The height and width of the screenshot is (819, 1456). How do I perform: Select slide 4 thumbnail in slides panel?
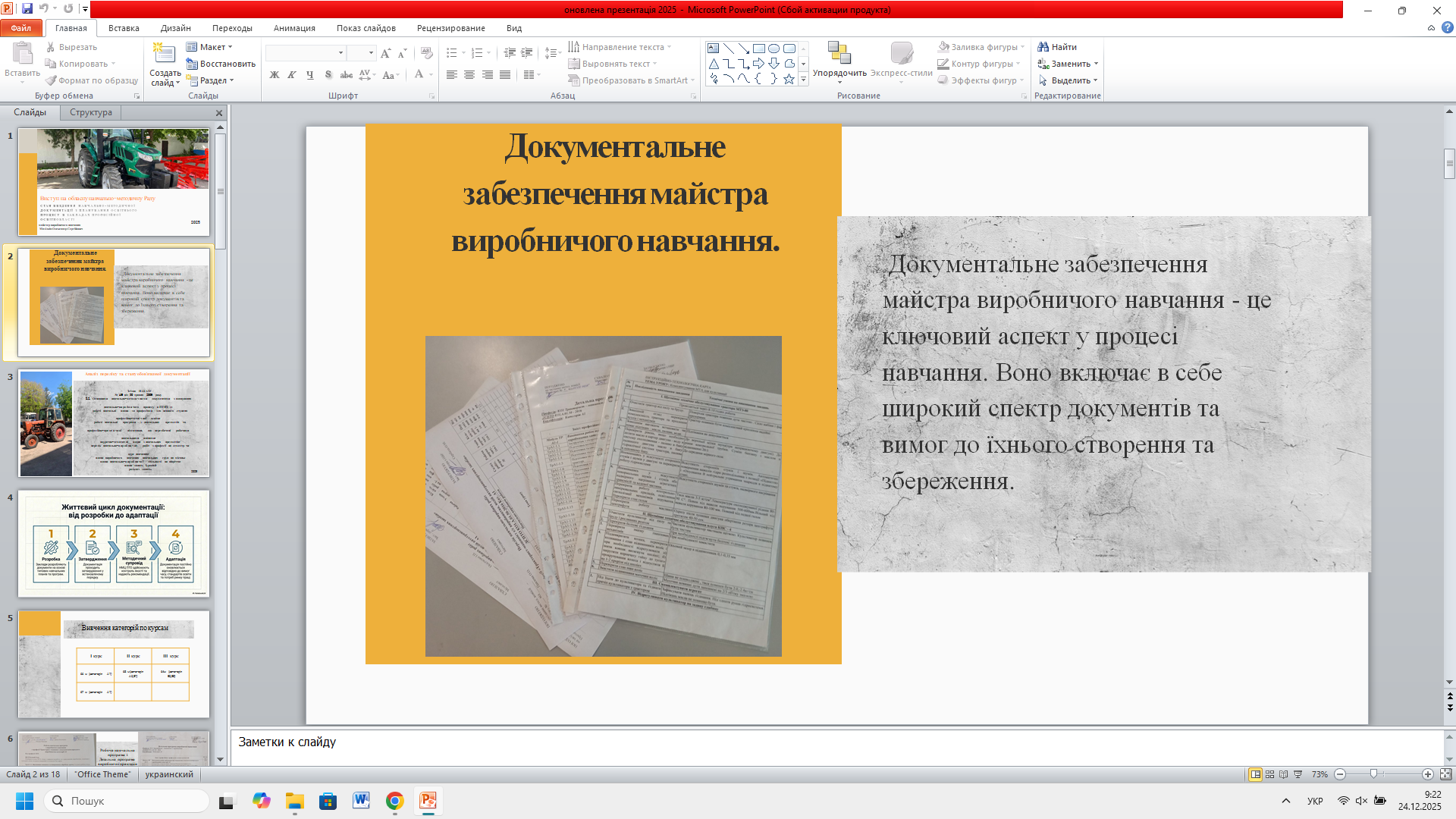pyautogui.click(x=114, y=543)
